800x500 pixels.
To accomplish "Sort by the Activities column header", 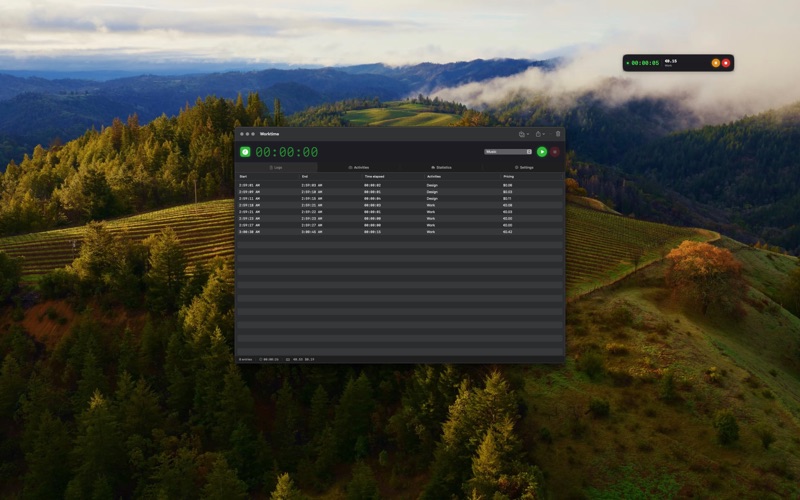I will pos(463,177).
